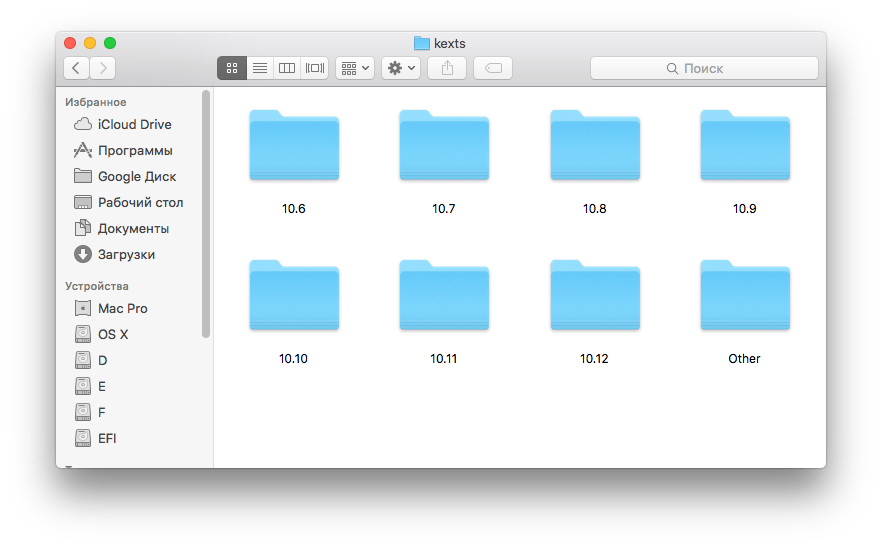Click the search field Поиск
Image resolution: width=882 pixels, height=548 pixels.
704,68
